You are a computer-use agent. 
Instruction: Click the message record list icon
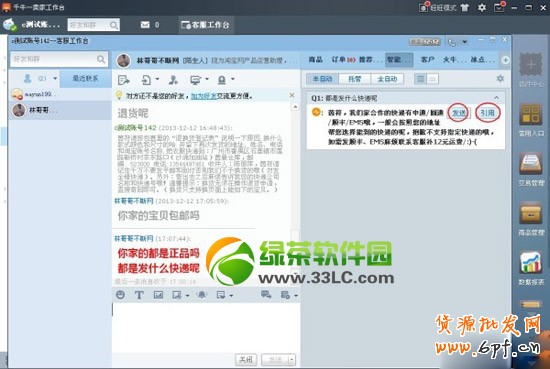click(x=285, y=295)
